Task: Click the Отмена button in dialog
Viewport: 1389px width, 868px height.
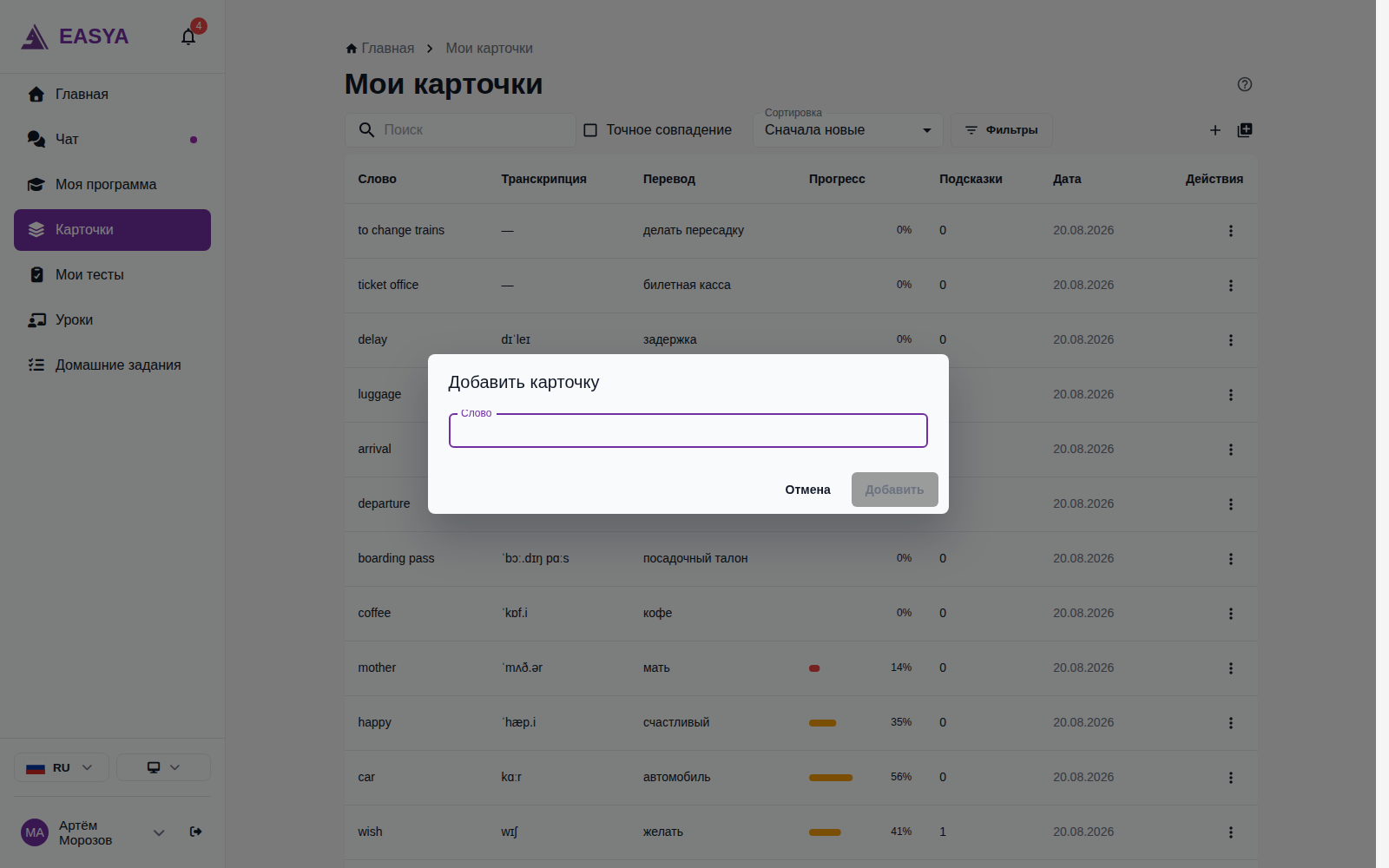Action: click(x=807, y=490)
